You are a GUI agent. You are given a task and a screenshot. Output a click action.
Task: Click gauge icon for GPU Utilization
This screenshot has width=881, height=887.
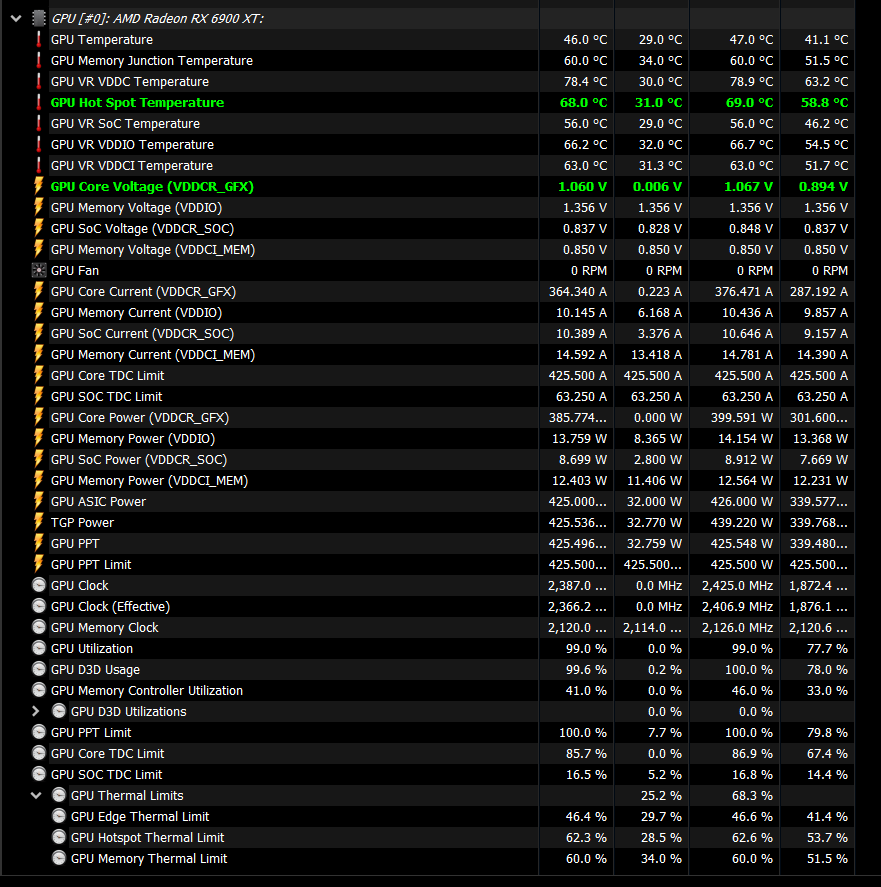click(x=38, y=648)
